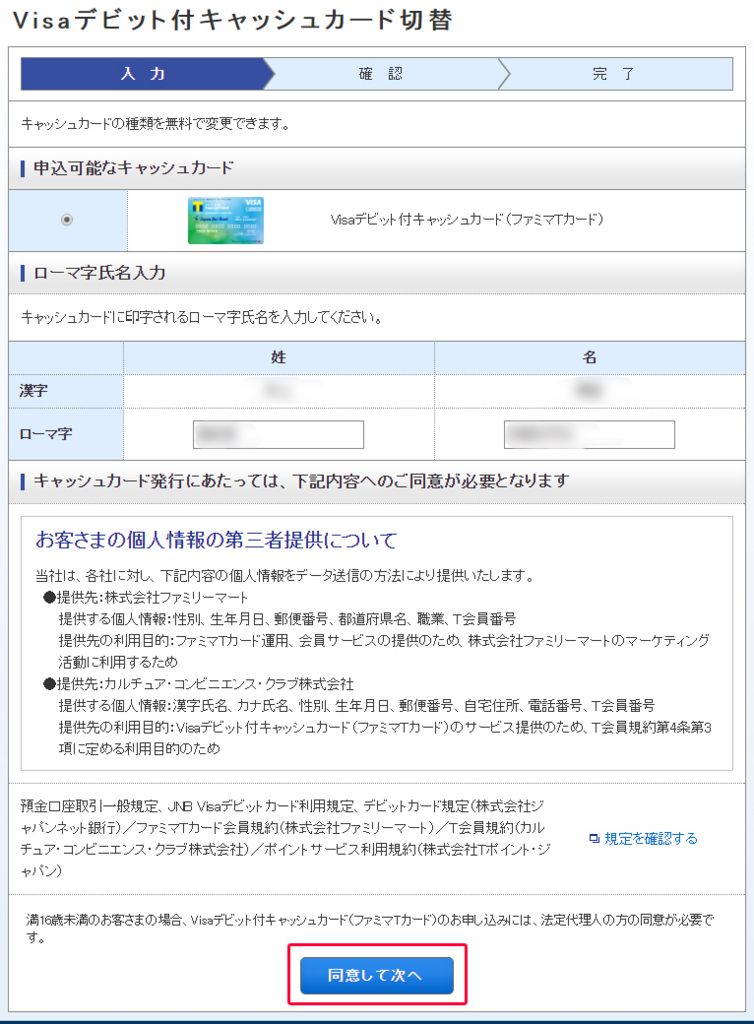
Task: Click the 姓 column header
Action: click(279, 357)
